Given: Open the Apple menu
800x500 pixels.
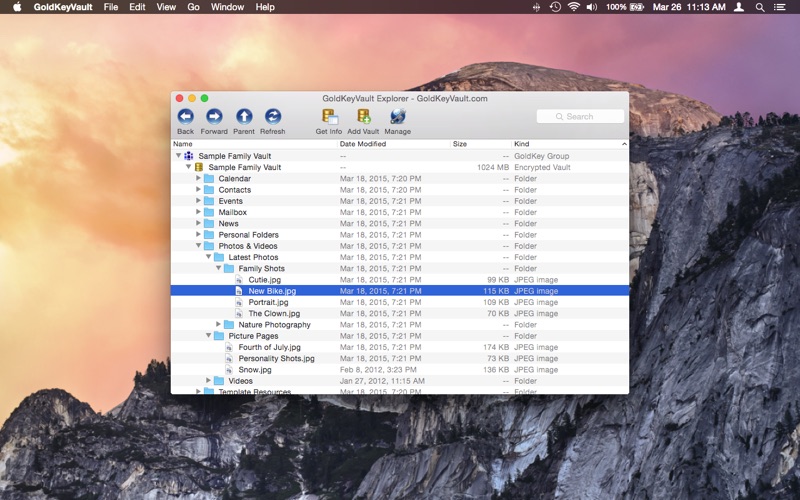Looking at the screenshot, I should pyautogui.click(x=17, y=7).
